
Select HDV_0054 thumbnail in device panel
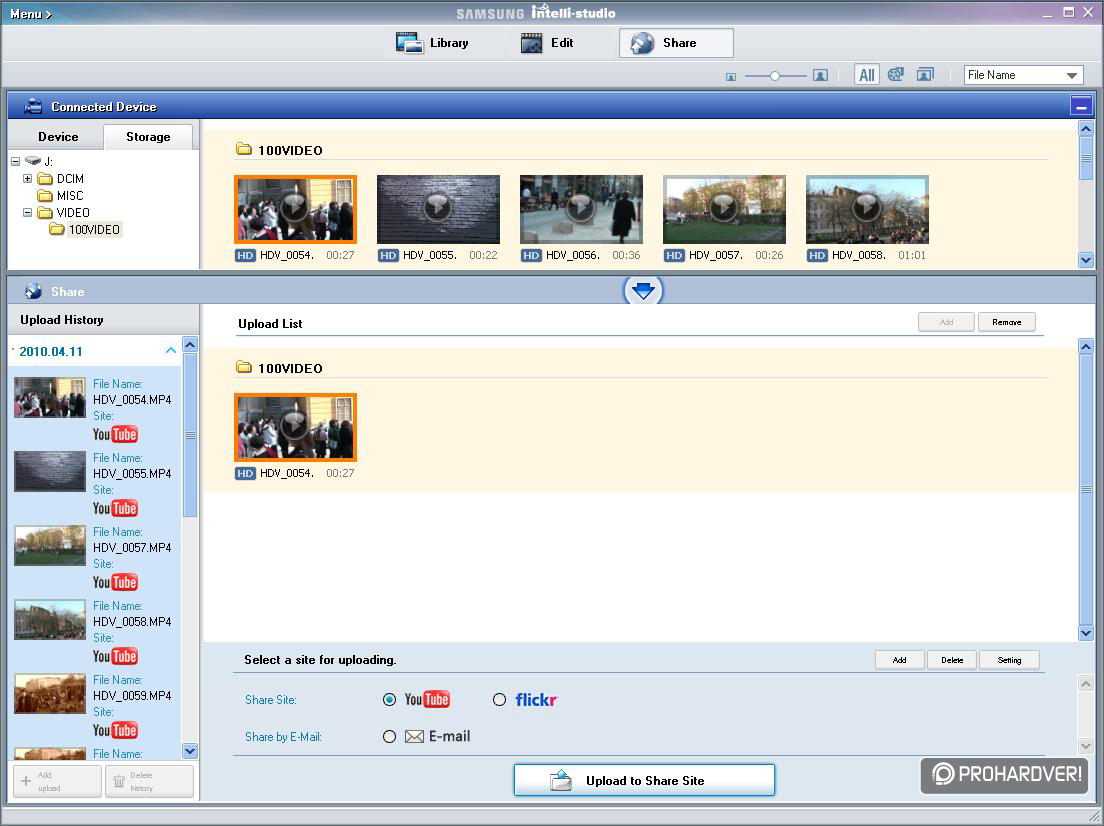click(295, 209)
